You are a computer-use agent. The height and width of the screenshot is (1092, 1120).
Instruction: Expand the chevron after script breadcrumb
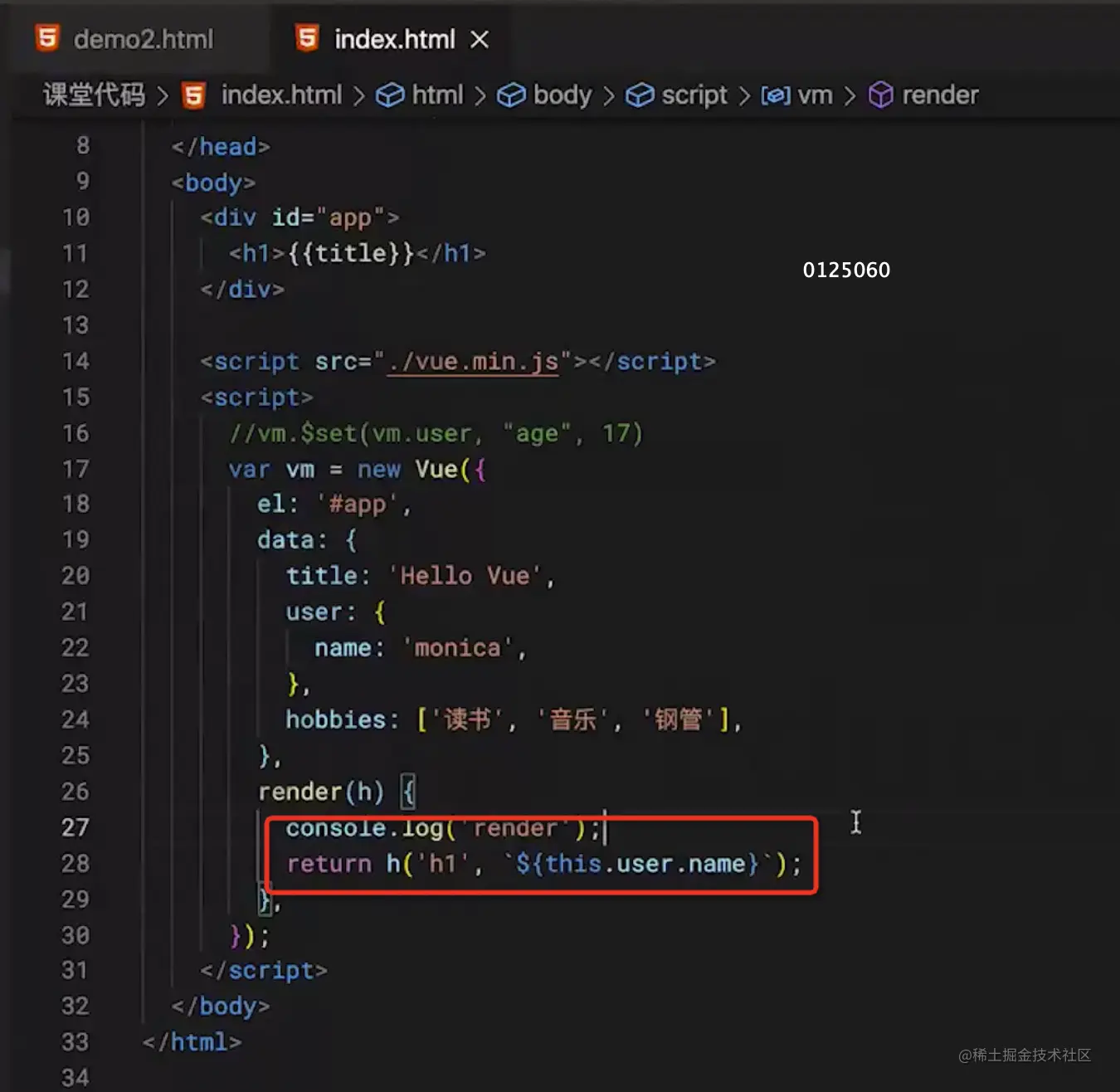tap(744, 97)
